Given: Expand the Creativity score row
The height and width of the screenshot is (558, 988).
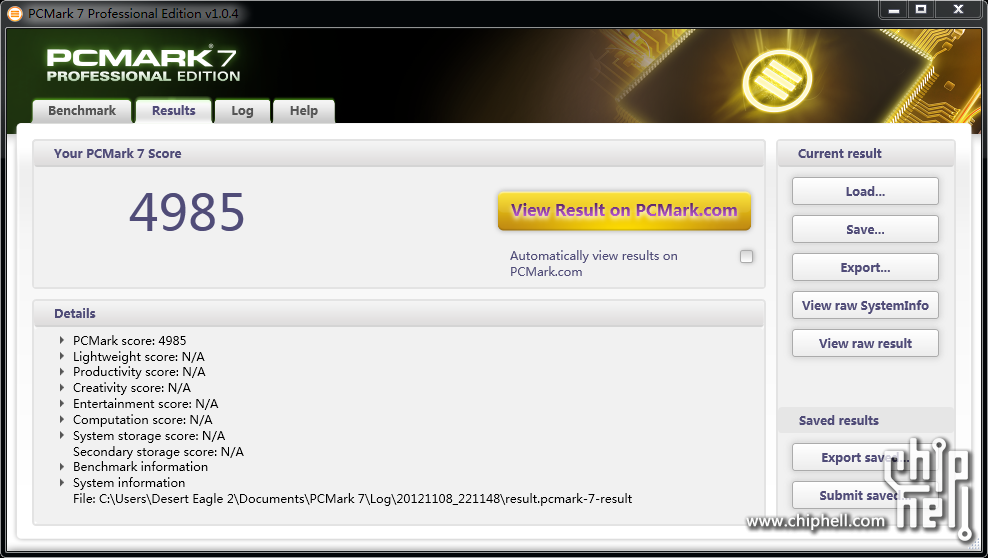Looking at the screenshot, I should click(x=62, y=387).
